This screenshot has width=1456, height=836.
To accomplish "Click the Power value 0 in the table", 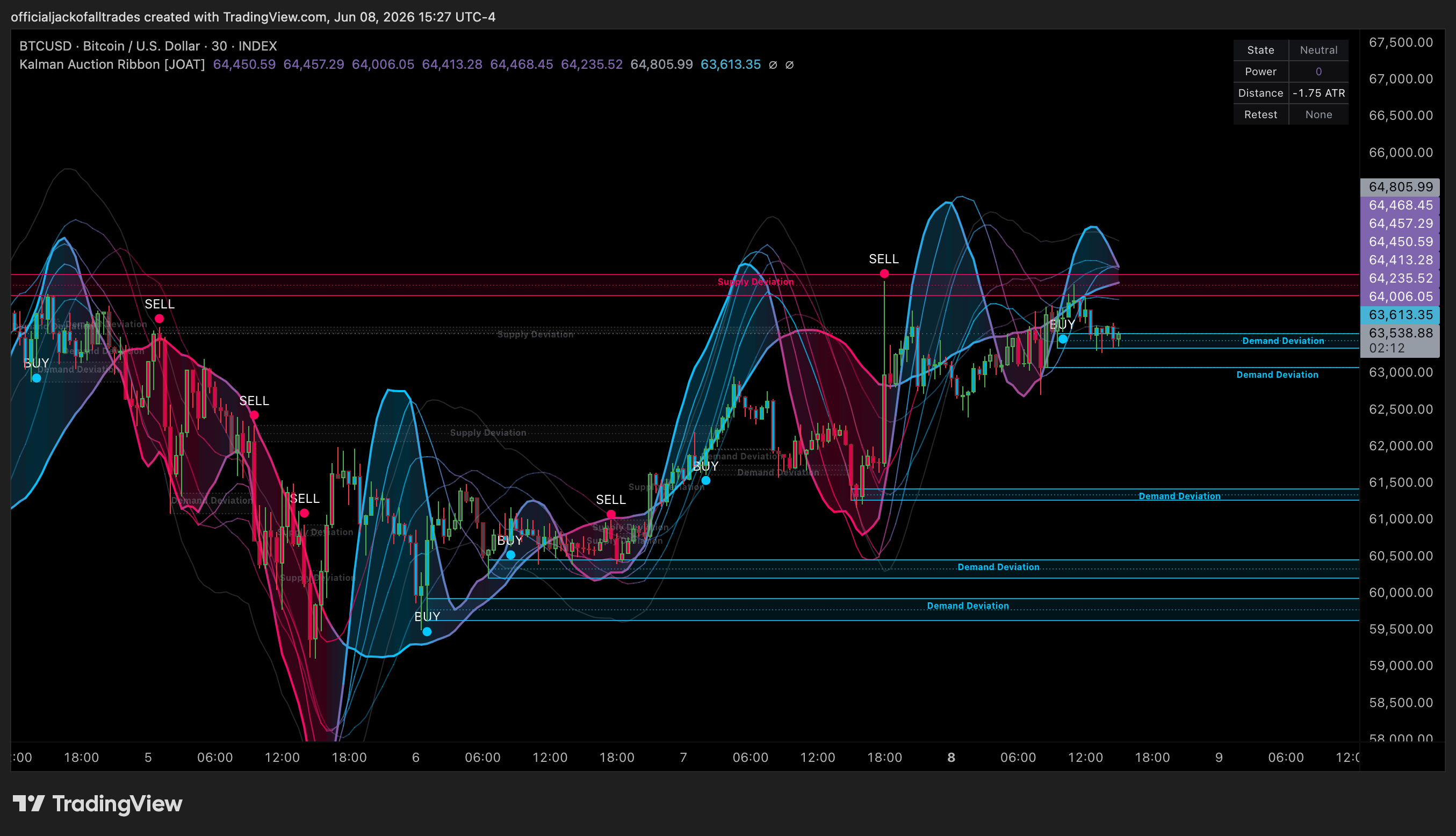I will pyautogui.click(x=1319, y=72).
